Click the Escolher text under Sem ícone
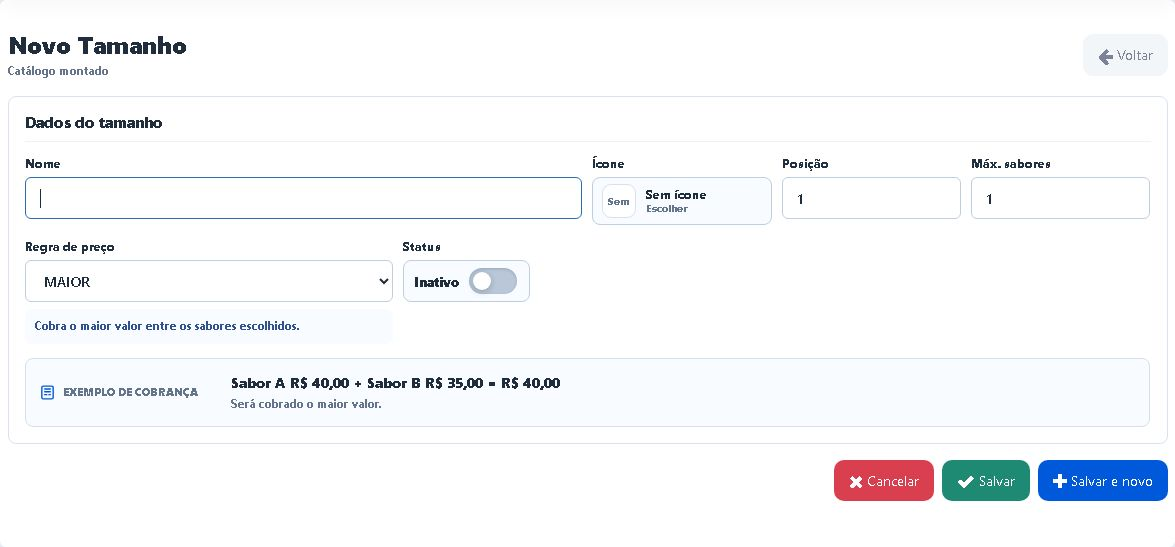Image resolution: width=1175 pixels, height=547 pixels. 667,209
